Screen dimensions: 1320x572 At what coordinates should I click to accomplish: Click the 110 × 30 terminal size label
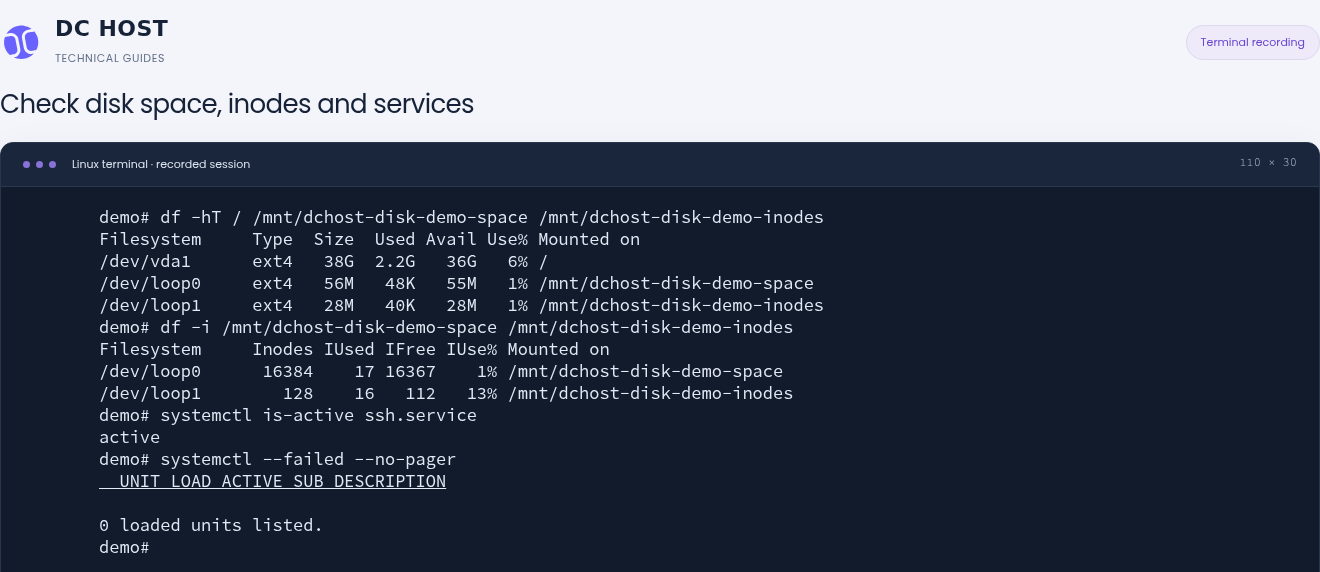click(x=1268, y=163)
